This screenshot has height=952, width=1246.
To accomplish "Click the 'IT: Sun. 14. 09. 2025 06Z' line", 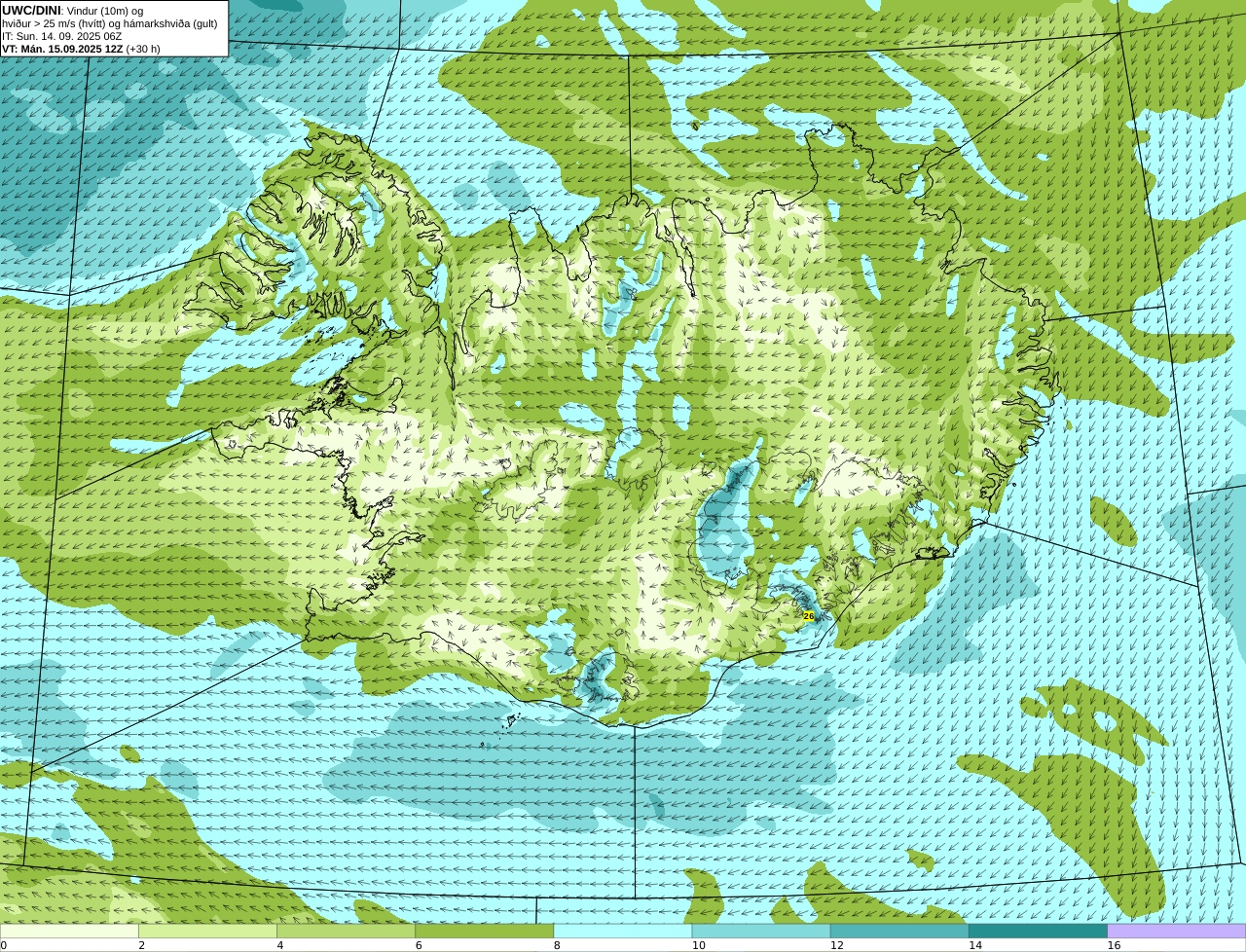I will (61, 36).
